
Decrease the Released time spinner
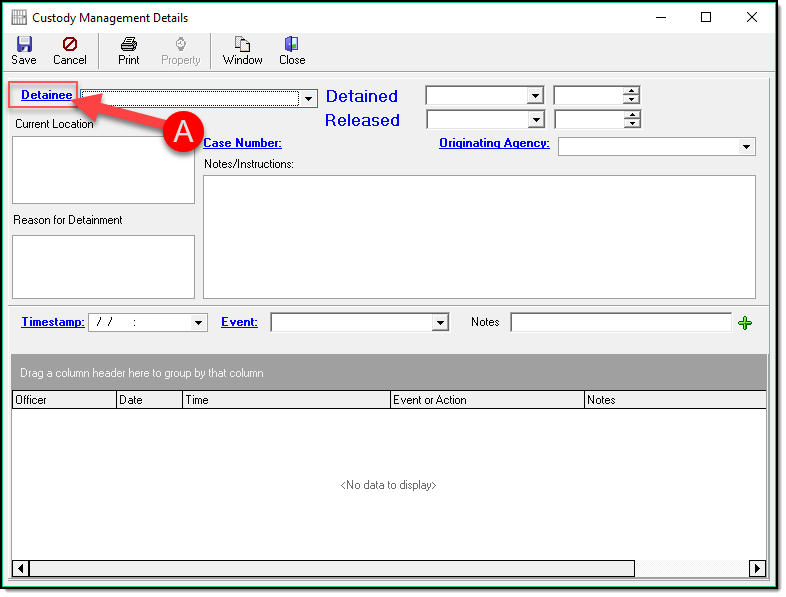coord(631,124)
